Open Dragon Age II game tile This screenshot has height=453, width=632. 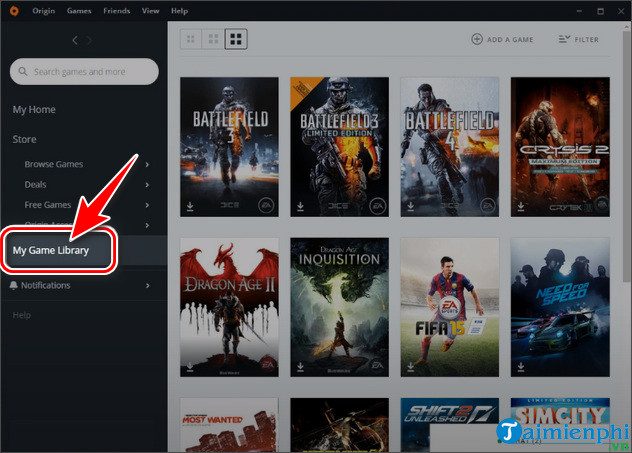click(x=229, y=307)
